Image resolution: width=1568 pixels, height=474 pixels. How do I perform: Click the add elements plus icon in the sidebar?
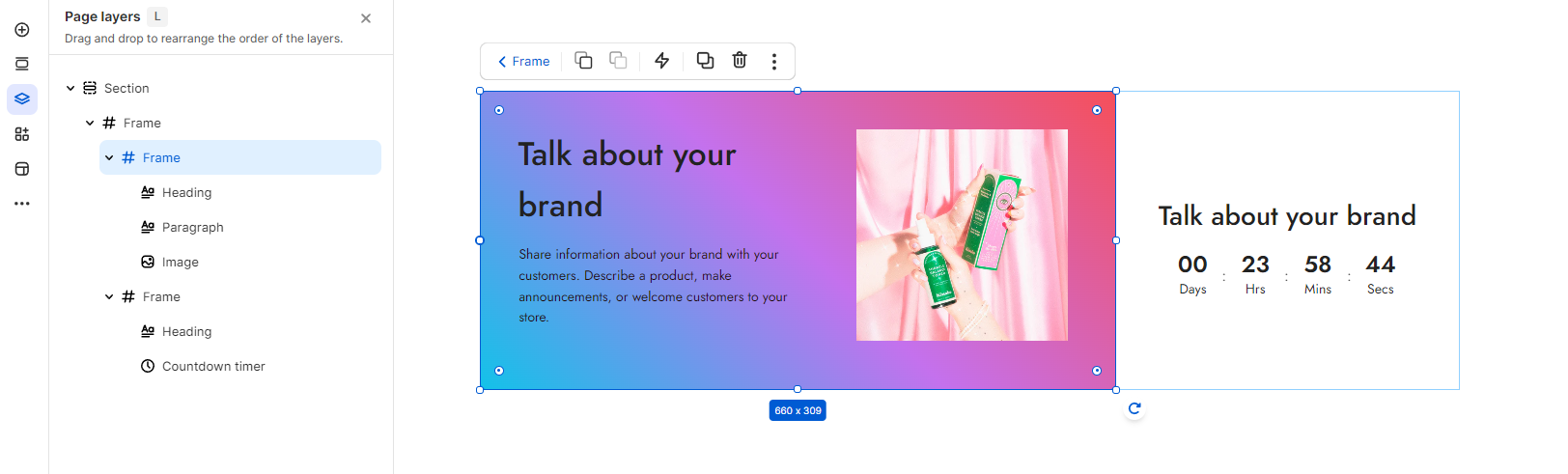click(x=22, y=30)
